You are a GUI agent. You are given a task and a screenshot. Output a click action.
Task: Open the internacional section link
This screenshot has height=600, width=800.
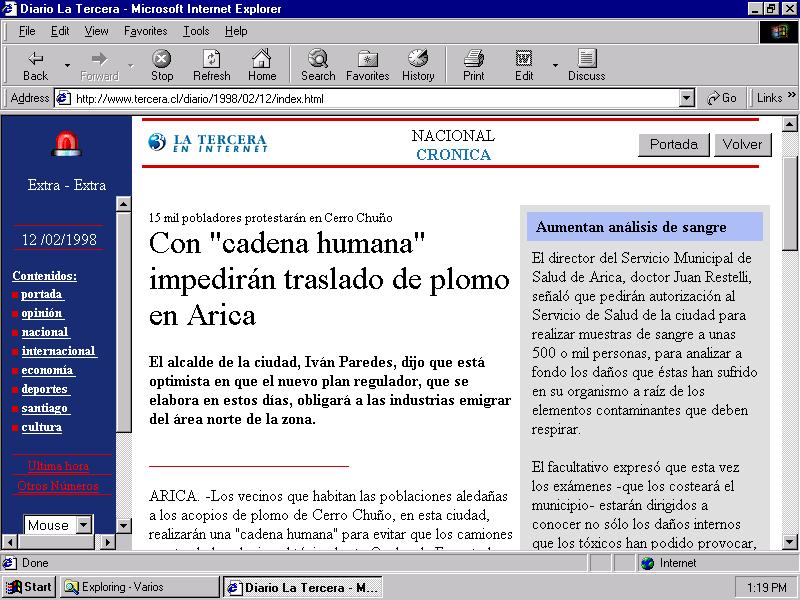point(59,351)
